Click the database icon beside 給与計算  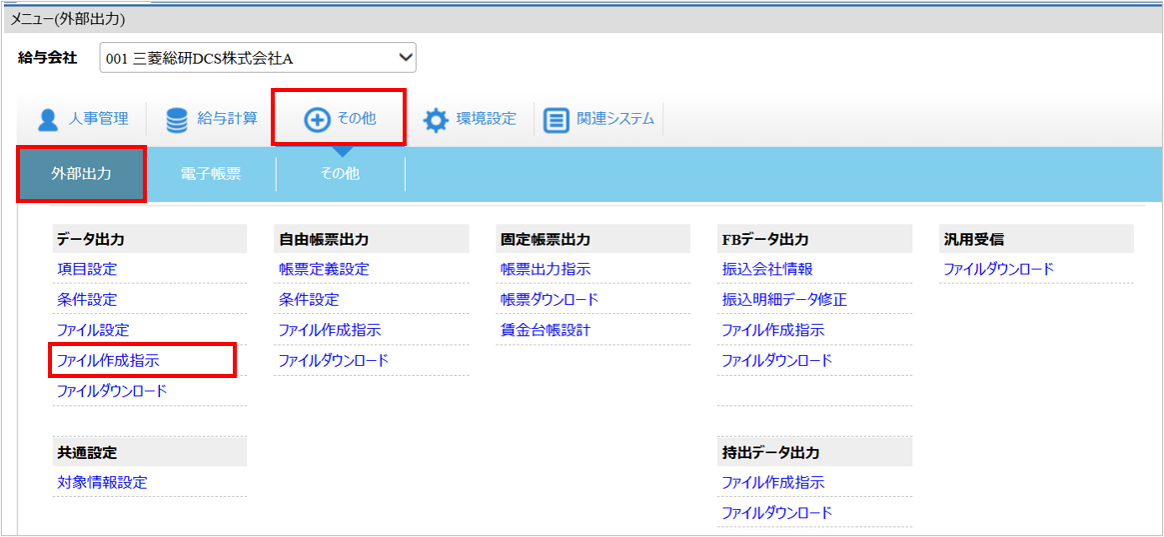click(x=177, y=120)
